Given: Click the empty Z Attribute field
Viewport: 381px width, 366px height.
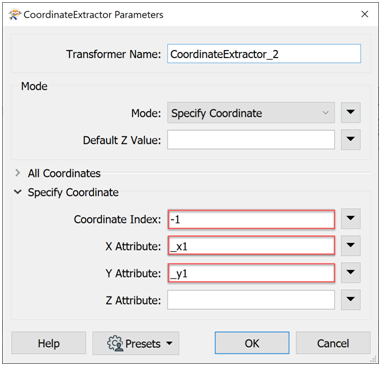Looking at the screenshot, I should pyautogui.click(x=251, y=300).
